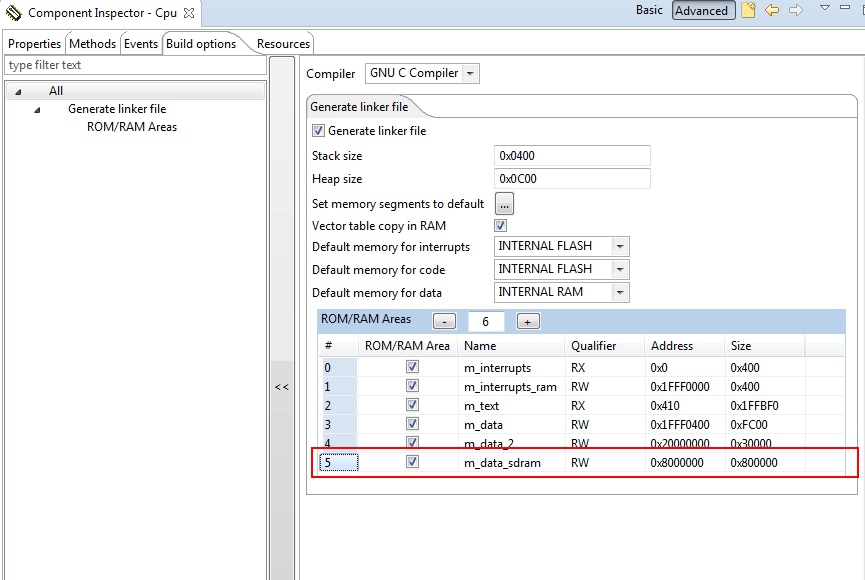Click the Name column header

coord(511,346)
